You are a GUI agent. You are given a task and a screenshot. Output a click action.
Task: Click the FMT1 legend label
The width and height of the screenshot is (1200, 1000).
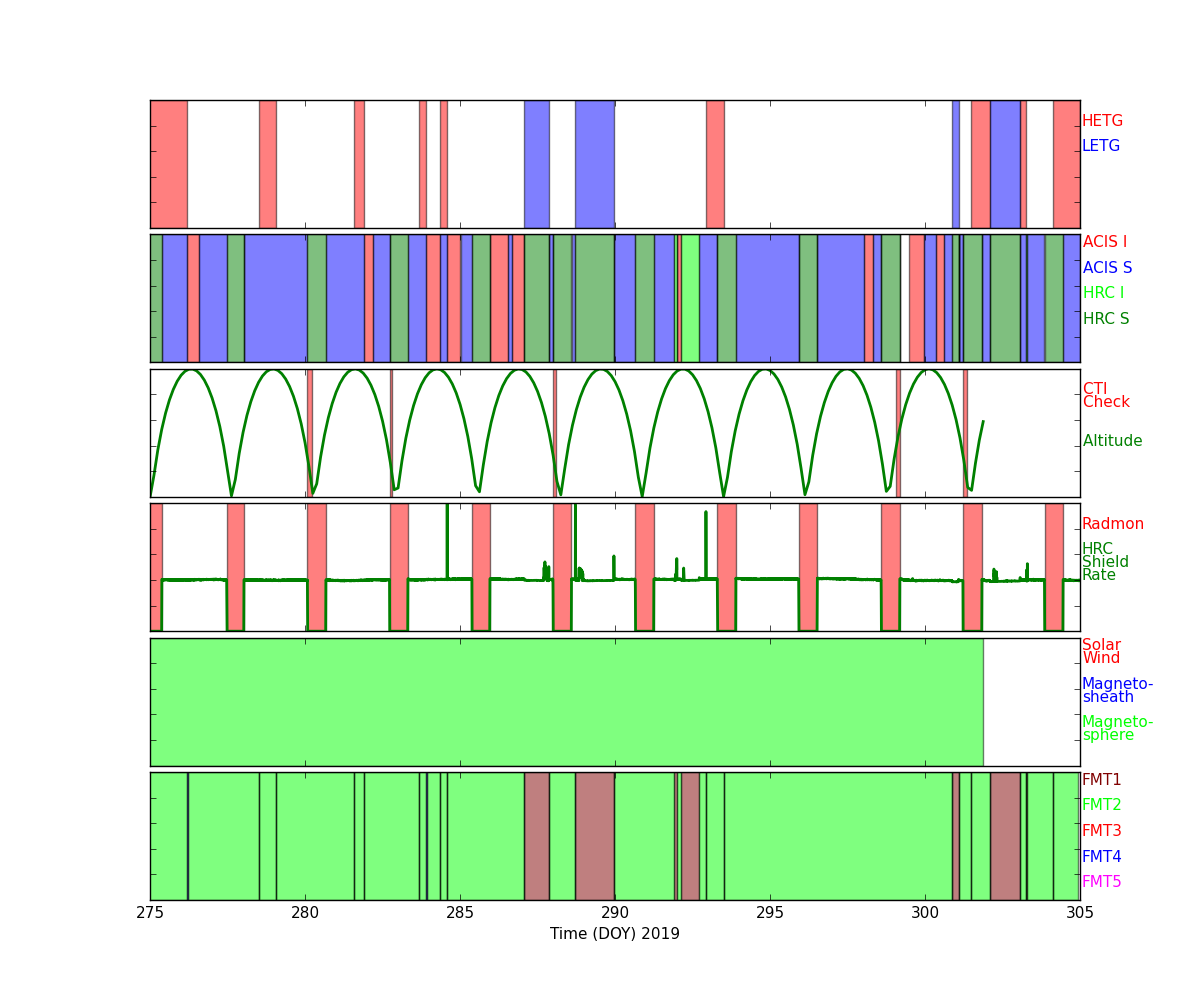tap(1101, 780)
